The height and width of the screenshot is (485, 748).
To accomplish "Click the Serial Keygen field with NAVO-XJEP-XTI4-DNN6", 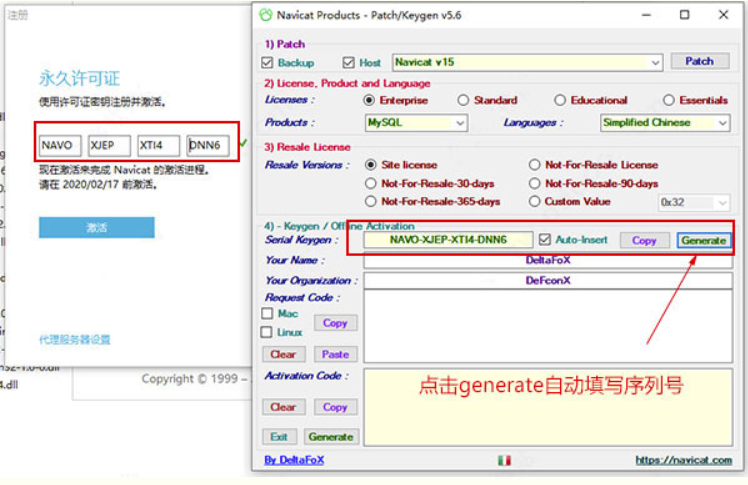I will coord(448,240).
